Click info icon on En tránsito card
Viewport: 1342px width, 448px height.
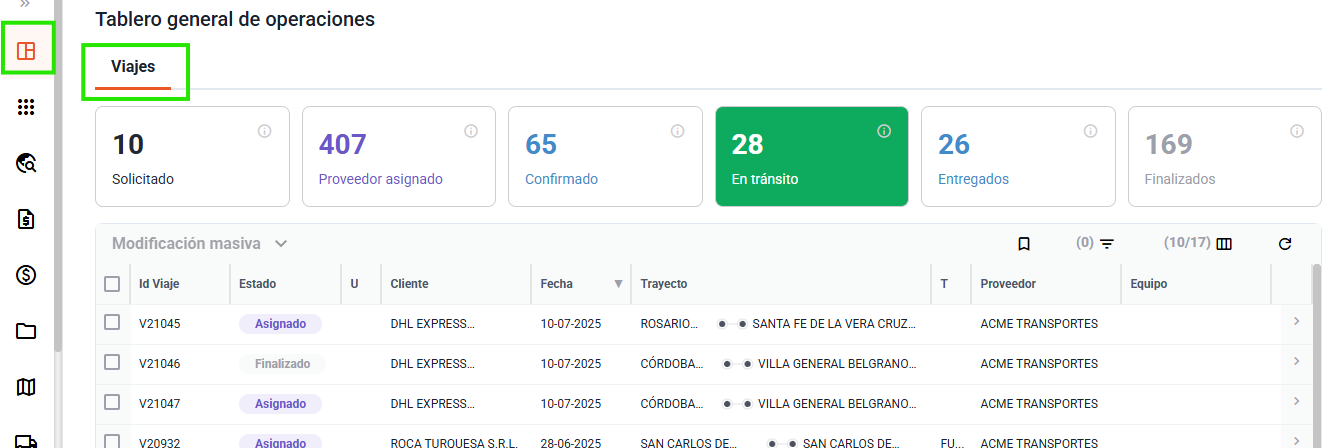(x=884, y=131)
